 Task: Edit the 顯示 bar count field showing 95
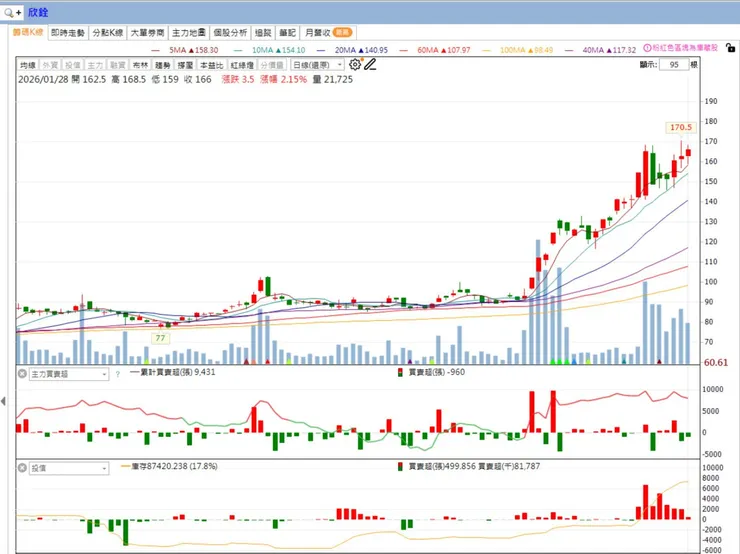pyautogui.click(x=674, y=65)
